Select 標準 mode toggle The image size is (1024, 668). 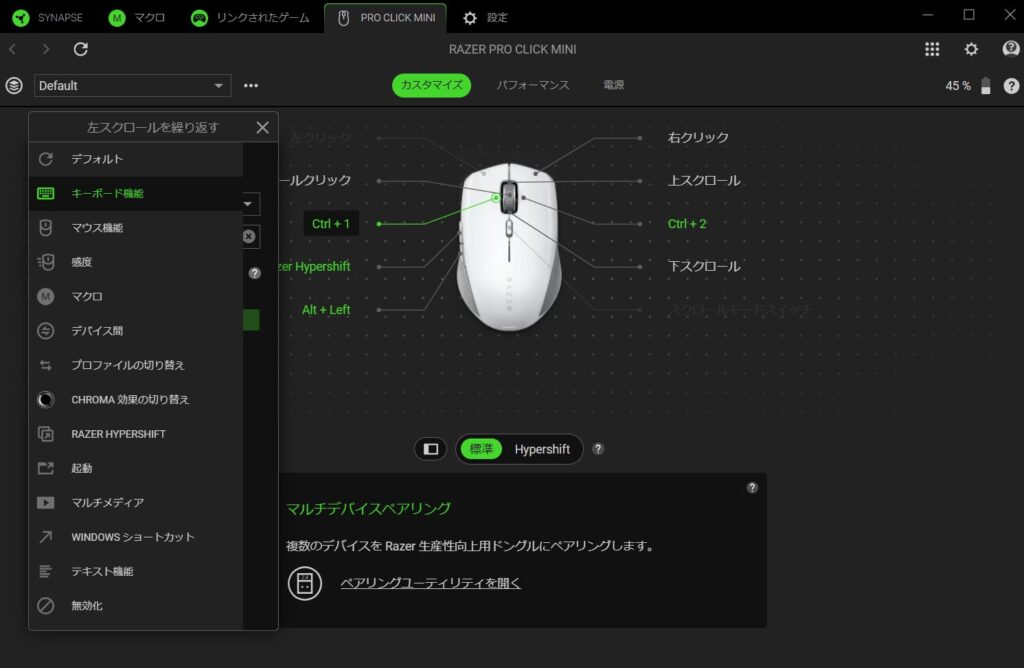481,449
